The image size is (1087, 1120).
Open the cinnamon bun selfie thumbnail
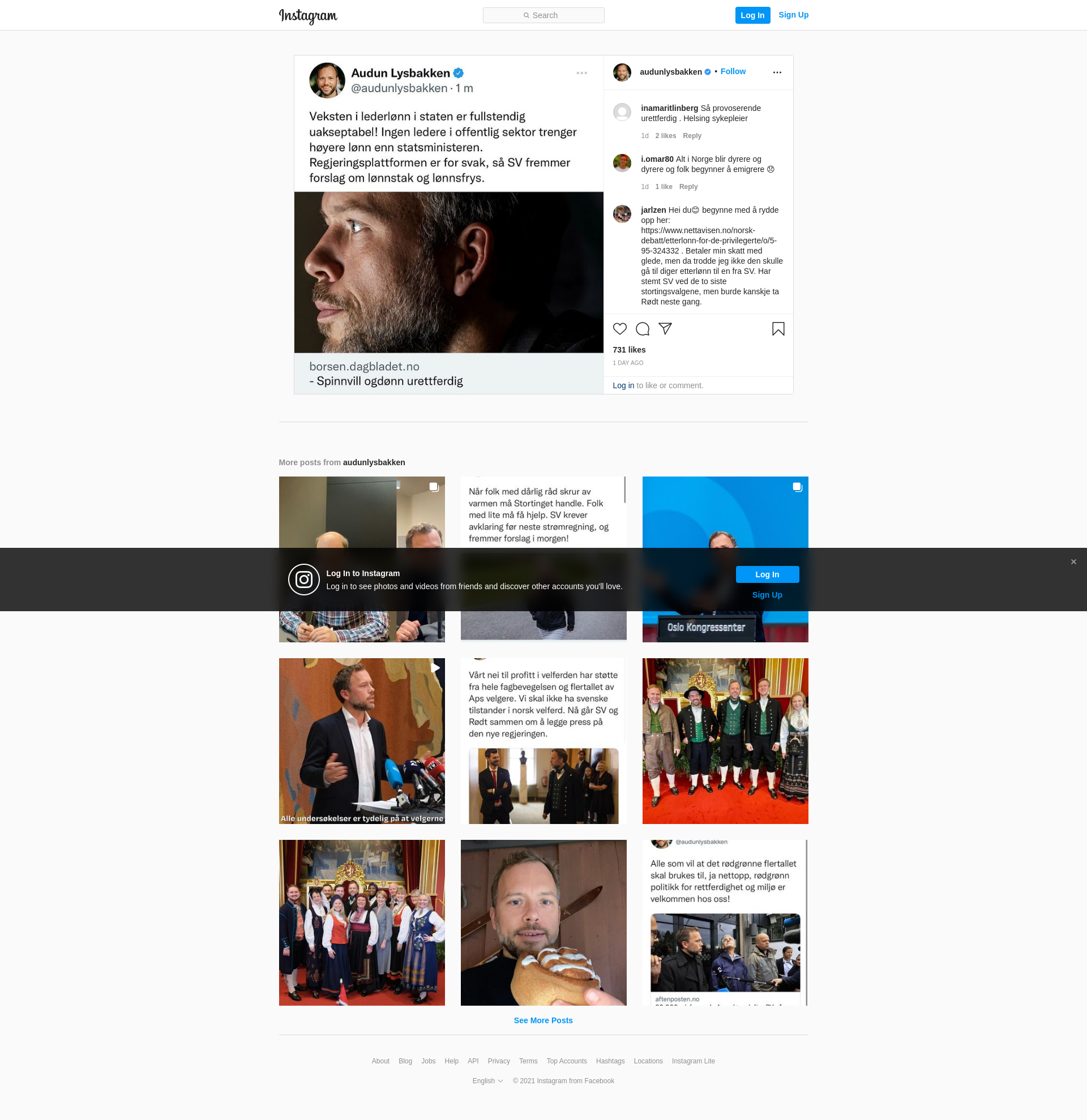pyautogui.click(x=543, y=922)
